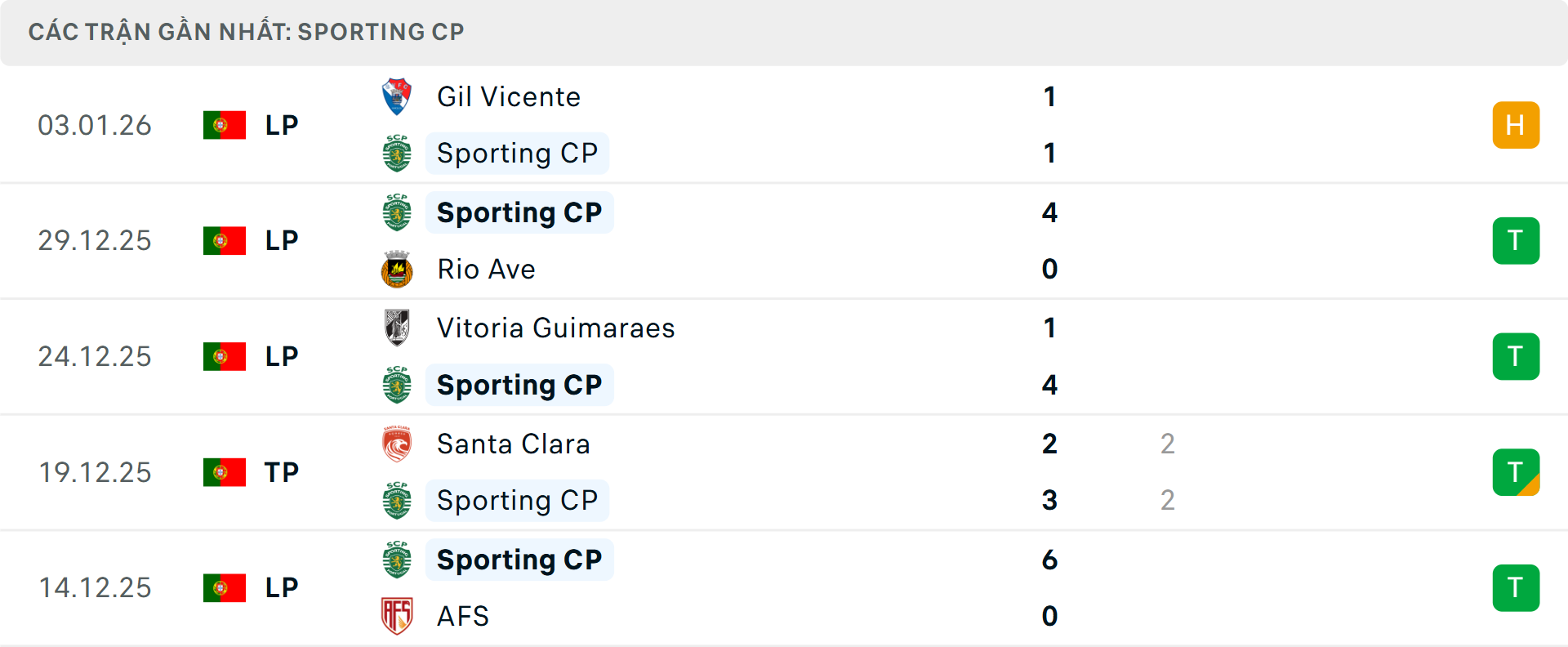Image resolution: width=1568 pixels, height=647 pixels.
Task: Click the 24.12.25 match date
Action: pos(95,356)
